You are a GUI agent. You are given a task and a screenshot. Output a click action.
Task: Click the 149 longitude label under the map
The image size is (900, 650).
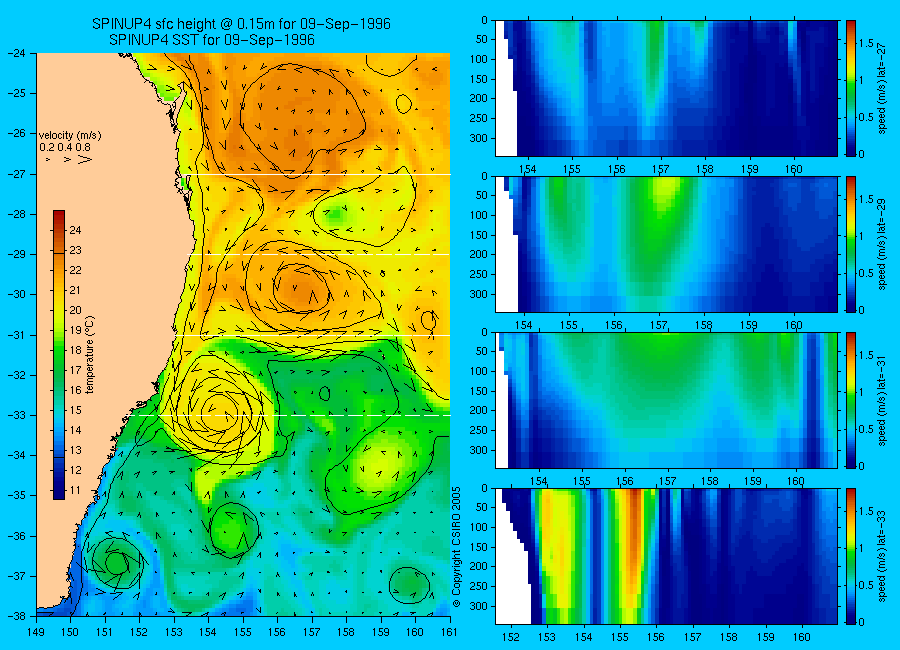click(36, 632)
